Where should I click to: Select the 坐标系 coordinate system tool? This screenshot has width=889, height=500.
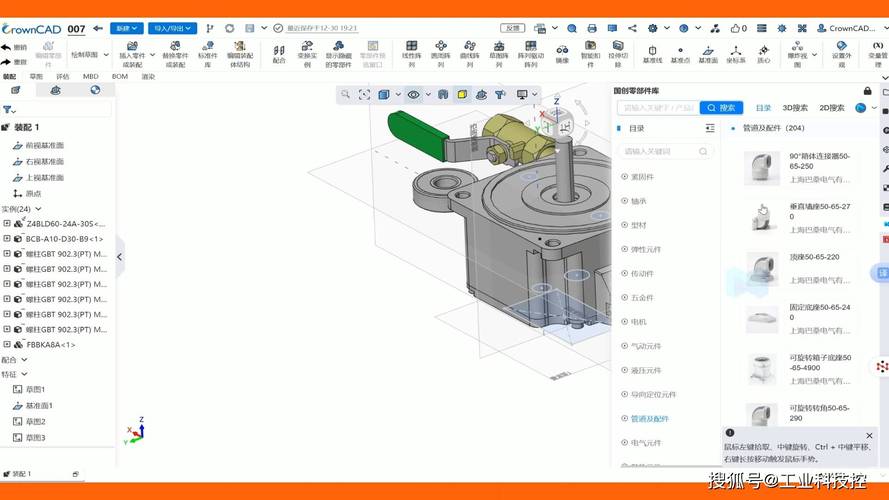(736, 54)
